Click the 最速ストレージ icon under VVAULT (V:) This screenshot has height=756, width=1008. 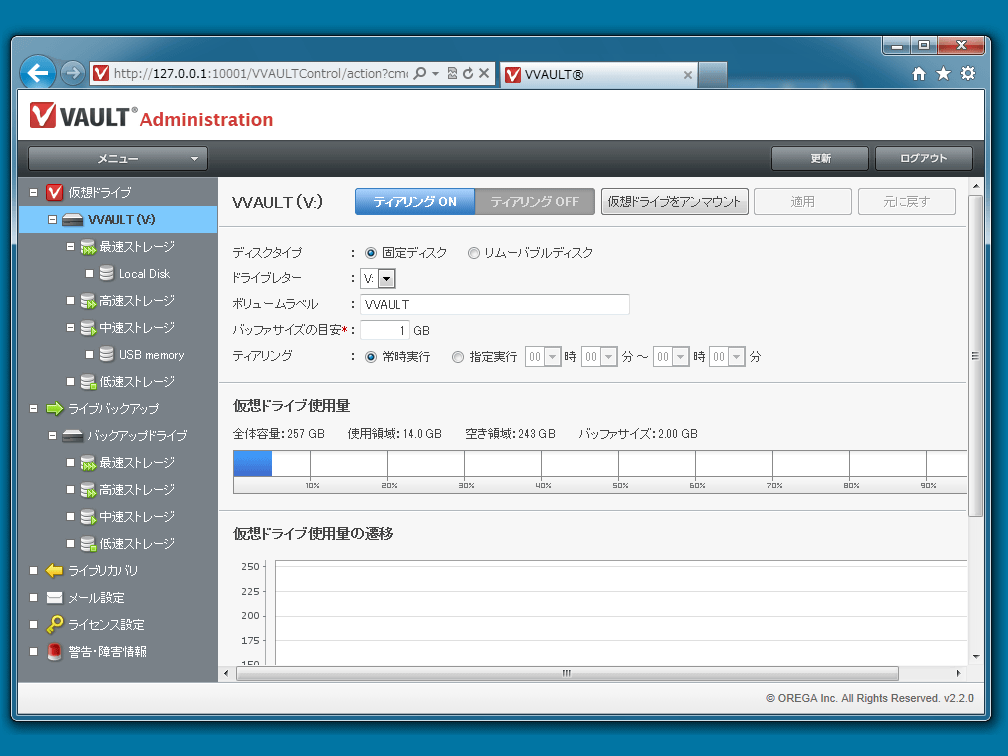click(88, 247)
